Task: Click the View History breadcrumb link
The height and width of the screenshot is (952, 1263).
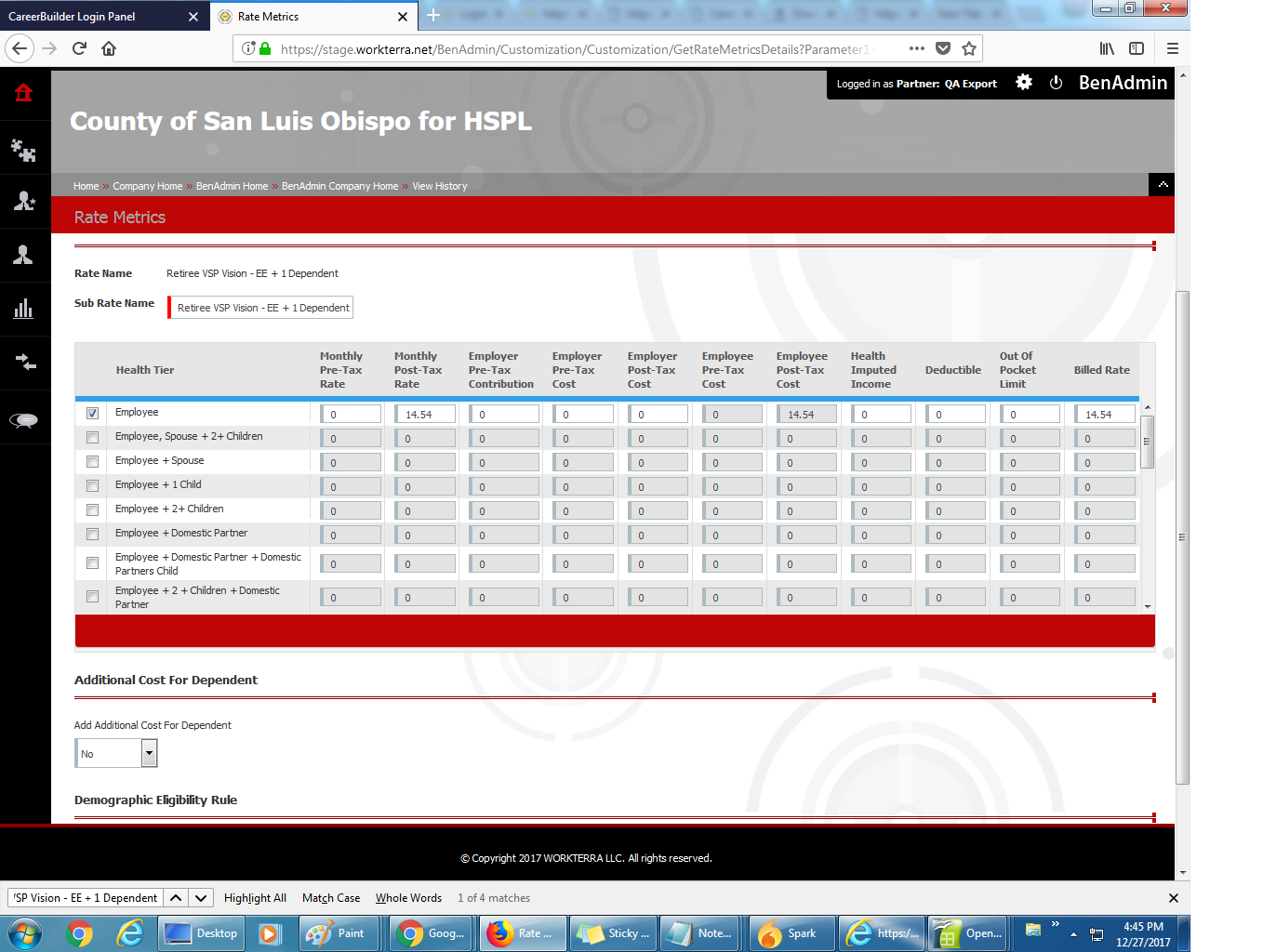Action: (x=440, y=186)
